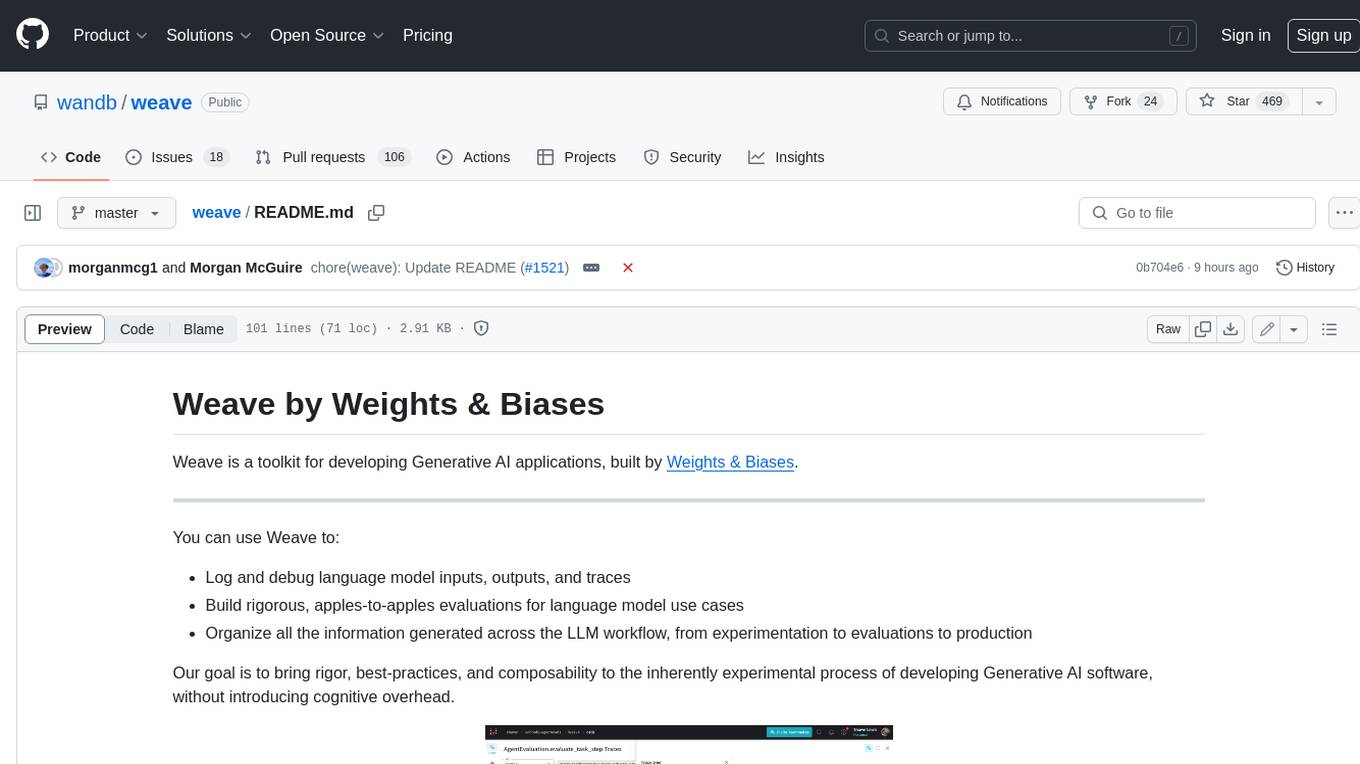Go to weave root in breadcrumb
Image resolution: width=1360 pixels, height=764 pixels.
coord(216,212)
